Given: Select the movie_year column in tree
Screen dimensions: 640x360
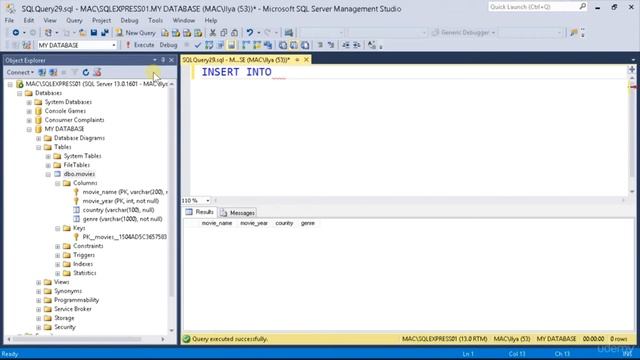Looking at the screenshot, I should 121,201.
